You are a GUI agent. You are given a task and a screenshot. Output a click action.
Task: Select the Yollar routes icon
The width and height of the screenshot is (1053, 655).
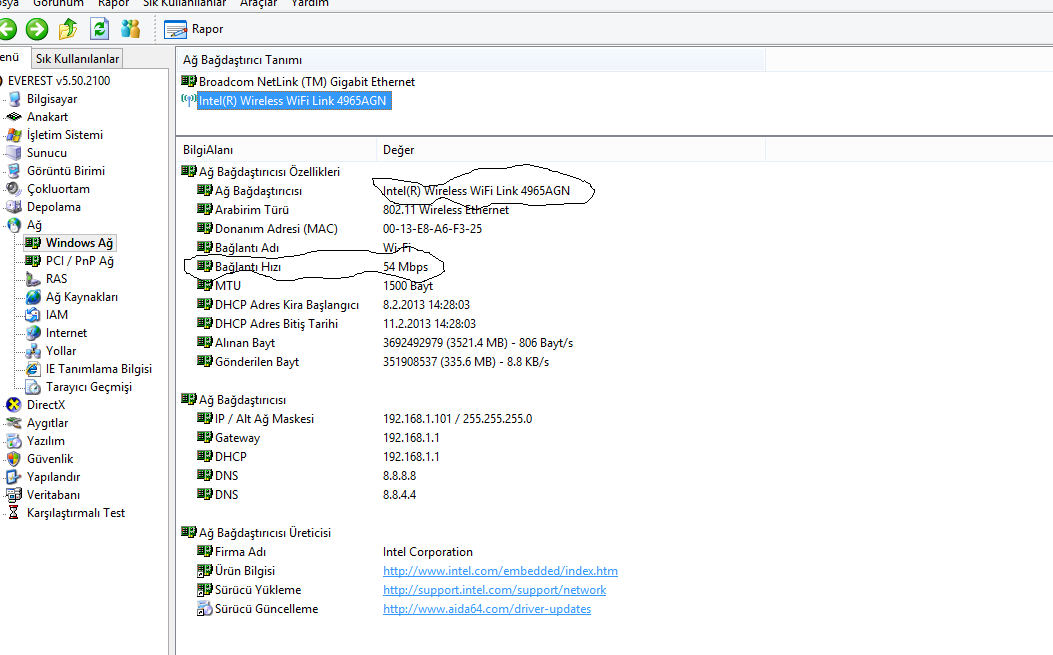33,351
